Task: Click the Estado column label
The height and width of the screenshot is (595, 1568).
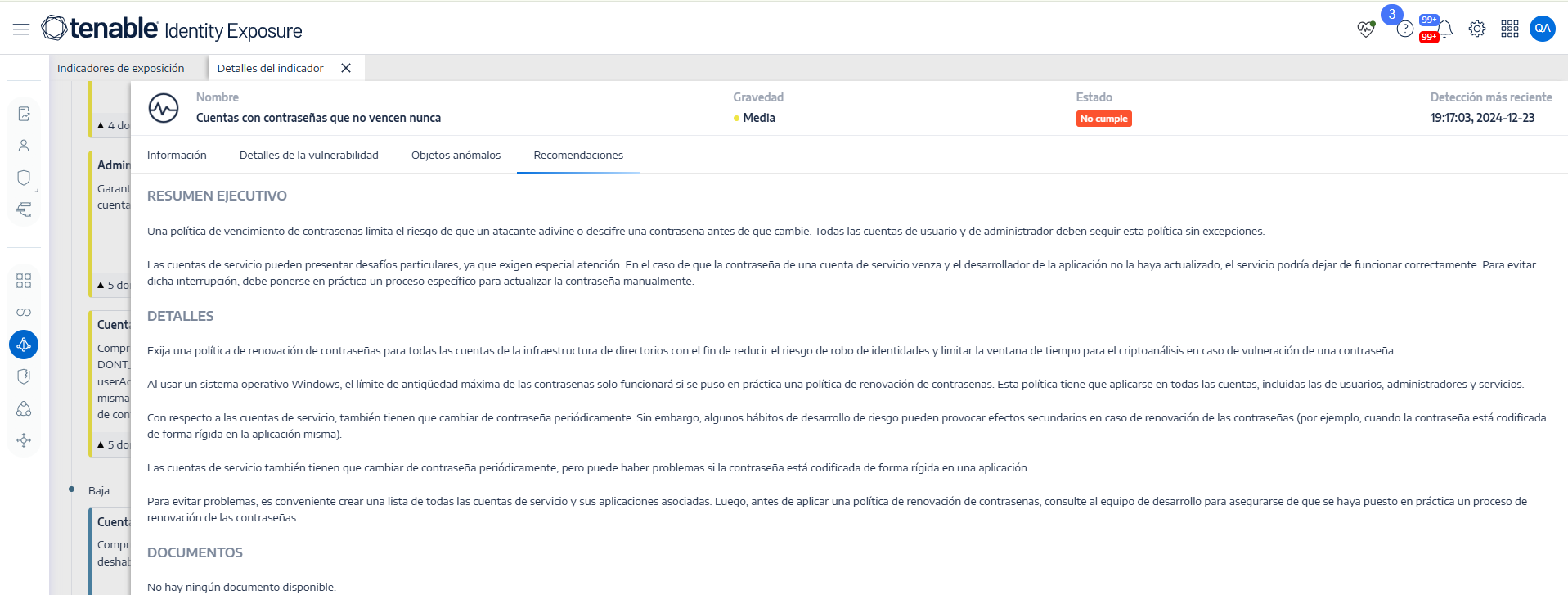Action: click(x=1094, y=97)
